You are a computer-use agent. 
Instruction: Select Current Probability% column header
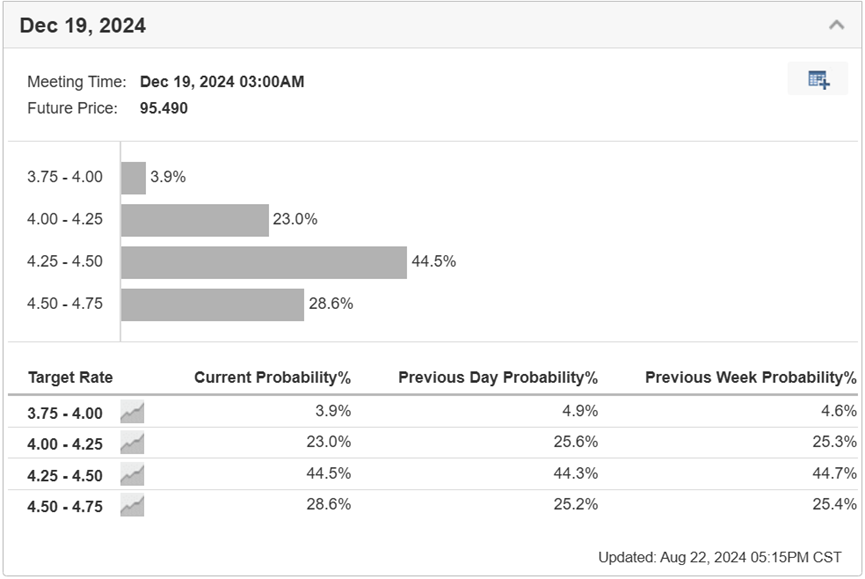[273, 377]
